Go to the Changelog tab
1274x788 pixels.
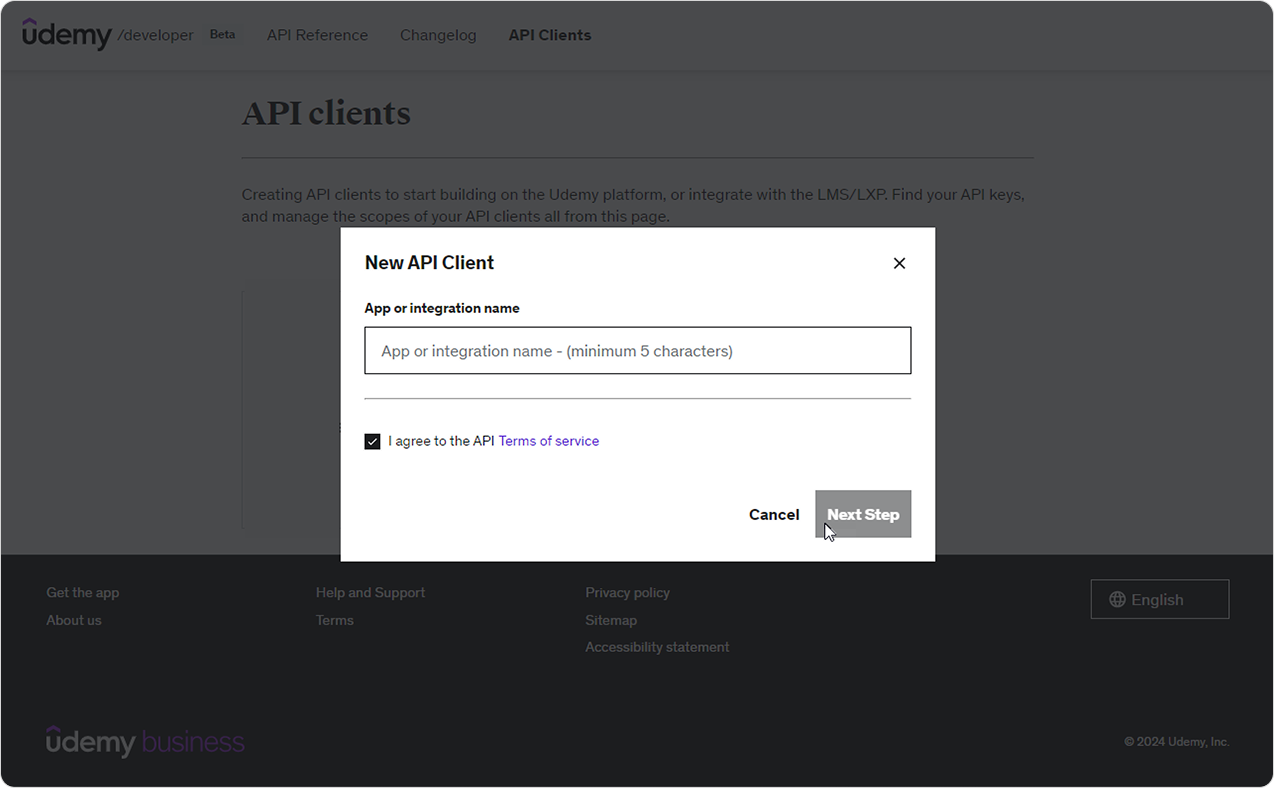pyautogui.click(x=438, y=35)
